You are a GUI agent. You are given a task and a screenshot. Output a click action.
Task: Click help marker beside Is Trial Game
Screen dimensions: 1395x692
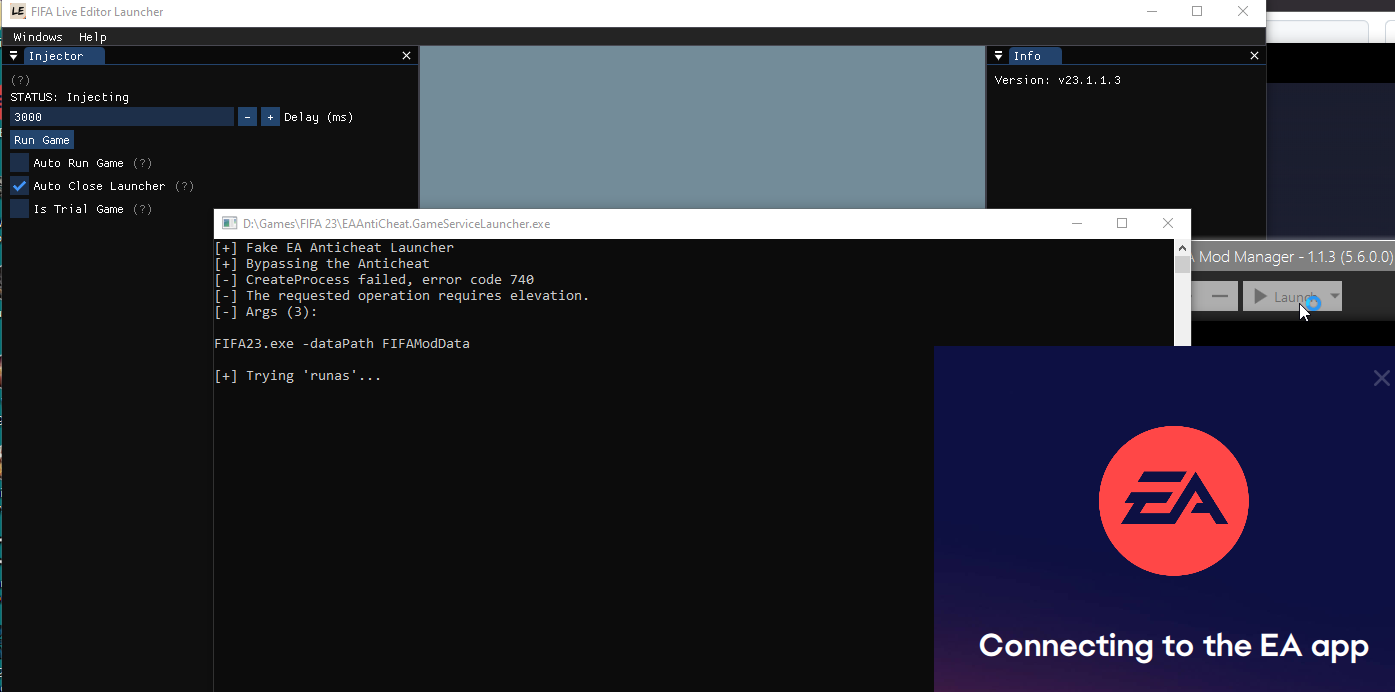143,209
